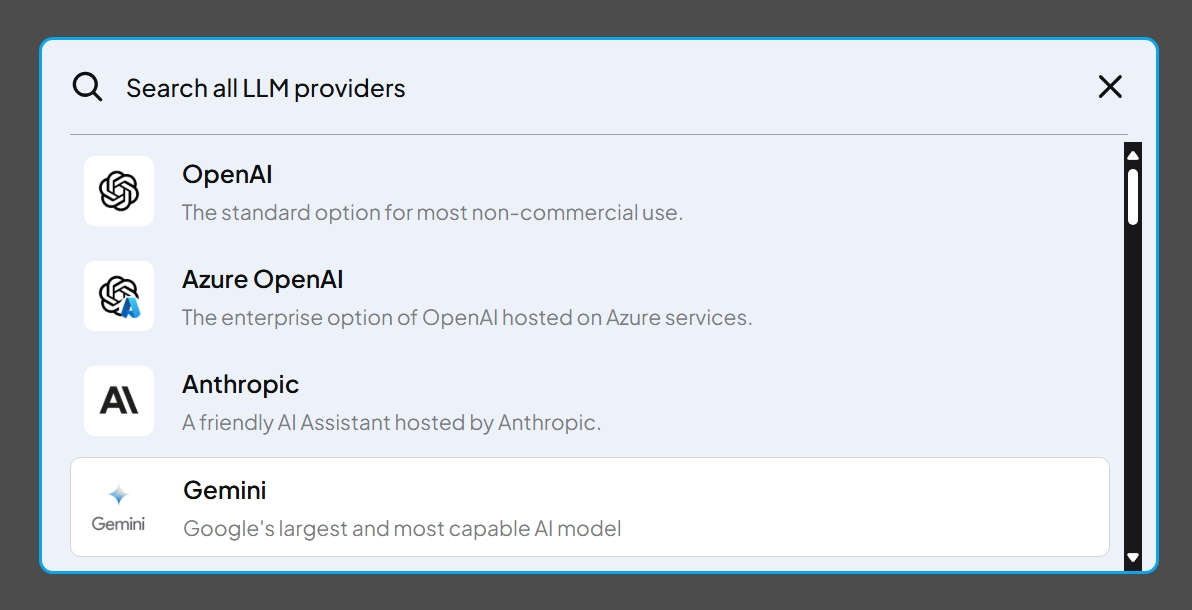Click the Anthropic logo icon
This screenshot has width=1192, height=610.
pyautogui.click(x=119, y=401)
